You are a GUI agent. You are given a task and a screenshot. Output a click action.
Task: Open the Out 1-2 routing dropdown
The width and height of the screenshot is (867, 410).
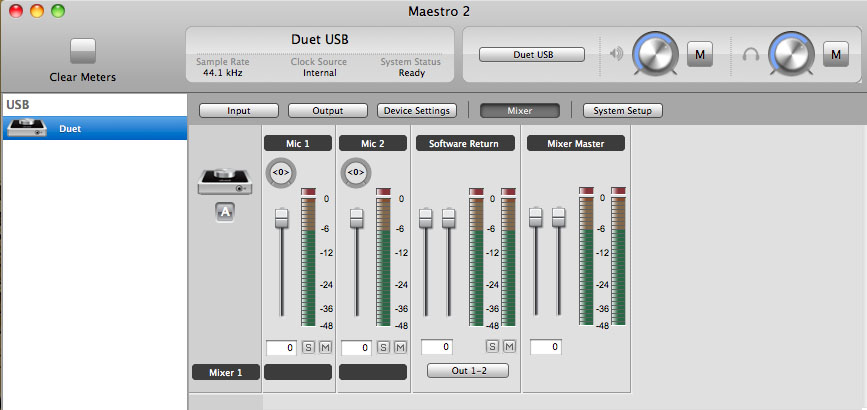[468, 370]
